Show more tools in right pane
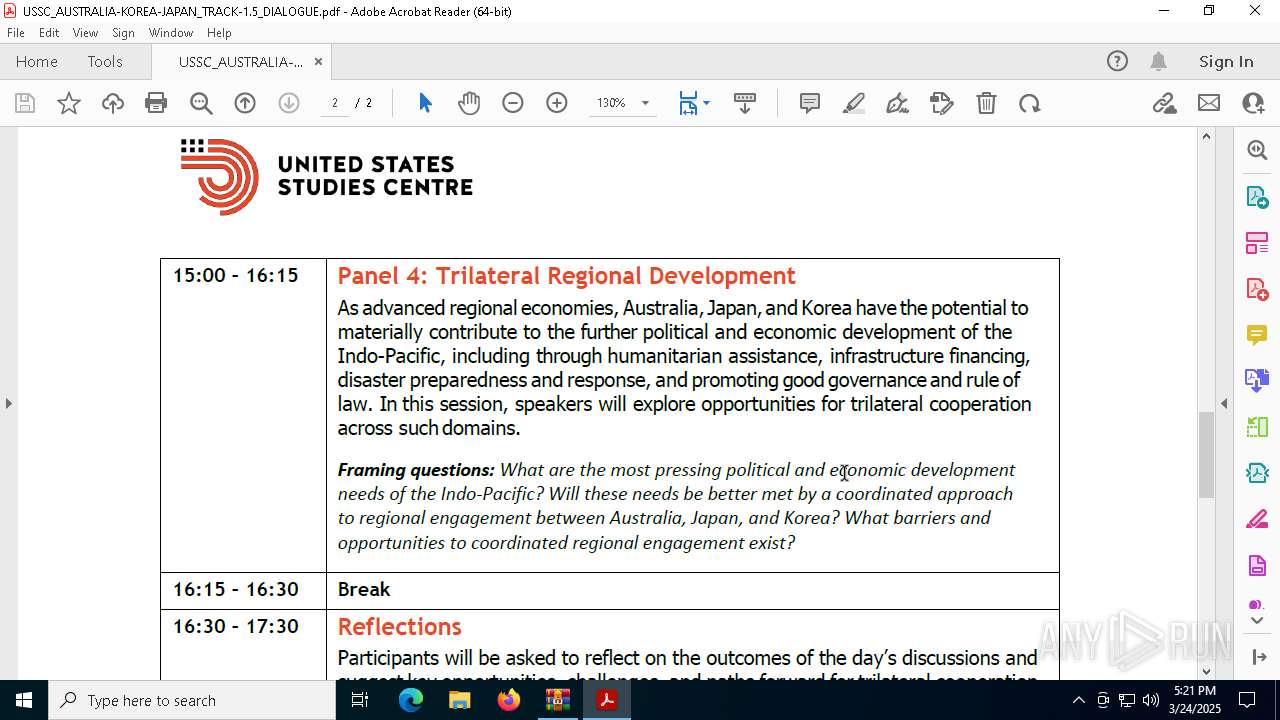Viewport: 1280px width, 720px height. (1257, 621)
